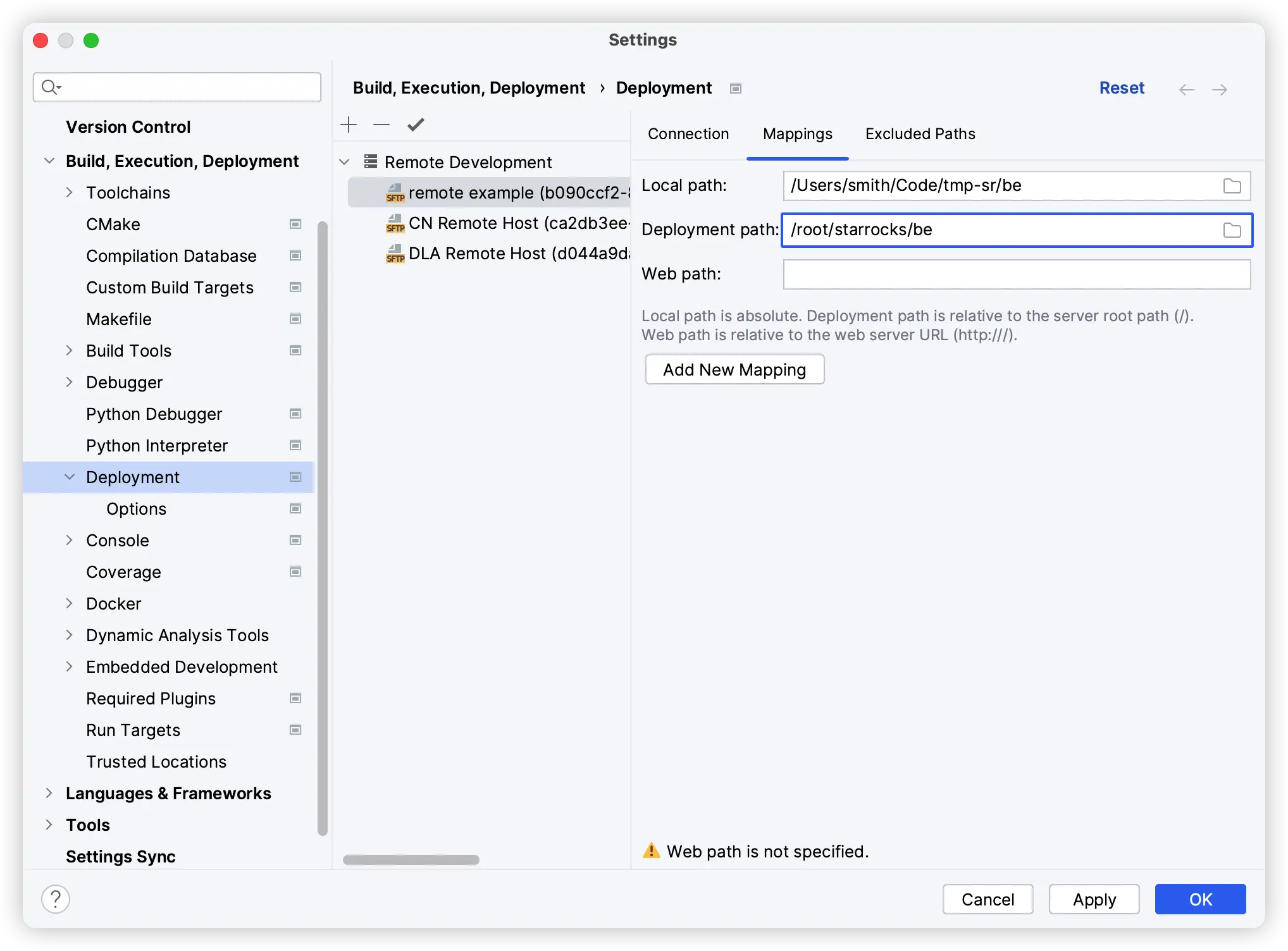This screenshot has width=1288, height=951.
Task: Select the Python Interpreter settings item
Action: (155, 445)
